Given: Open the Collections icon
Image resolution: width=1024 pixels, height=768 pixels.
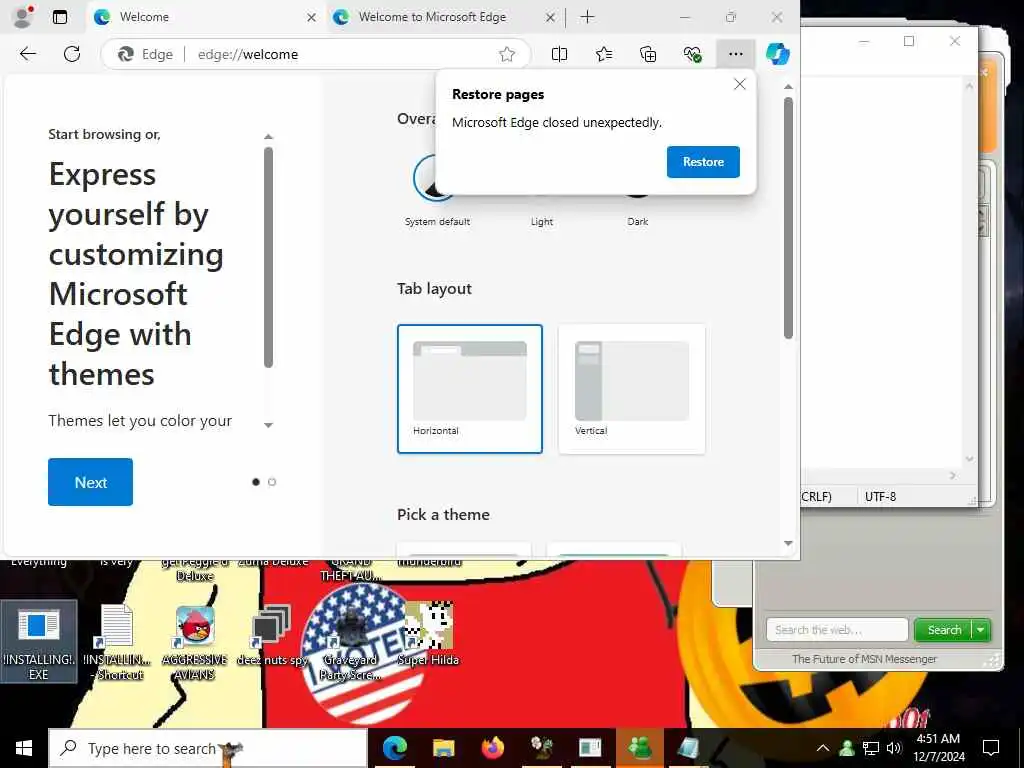Looking at the screenshot, I should 648,54.
